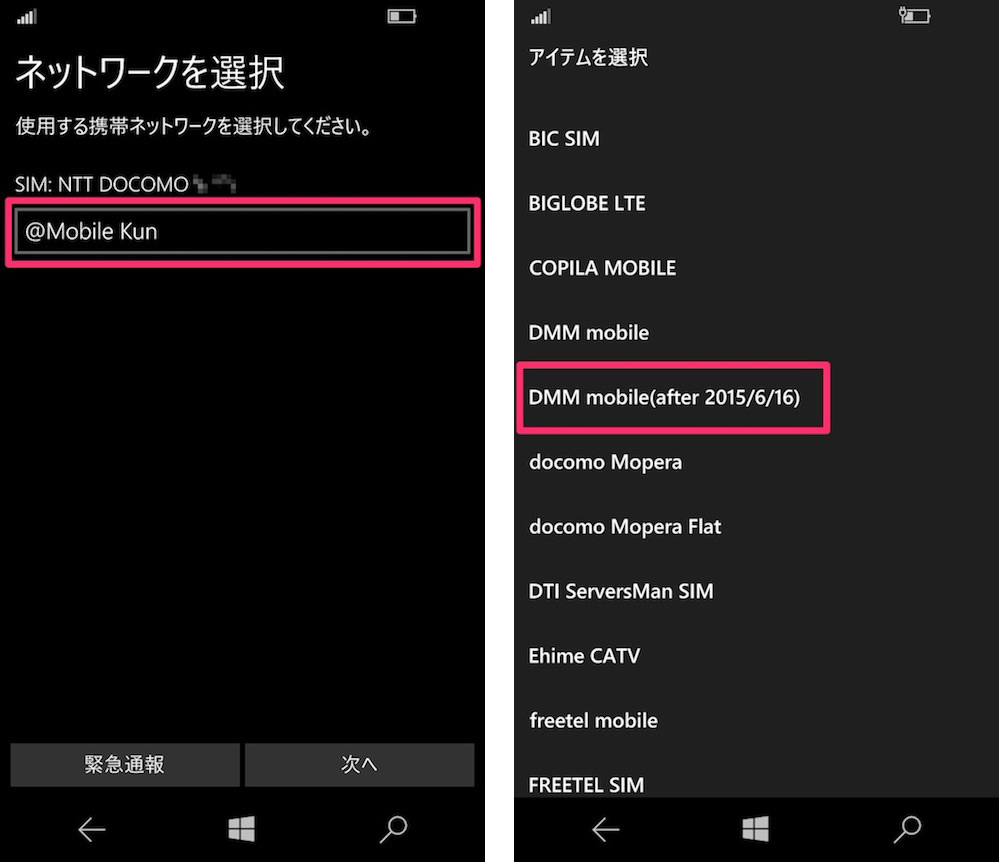
Task: Tap Windows start icon on right phone
Action: coord(756,829)
